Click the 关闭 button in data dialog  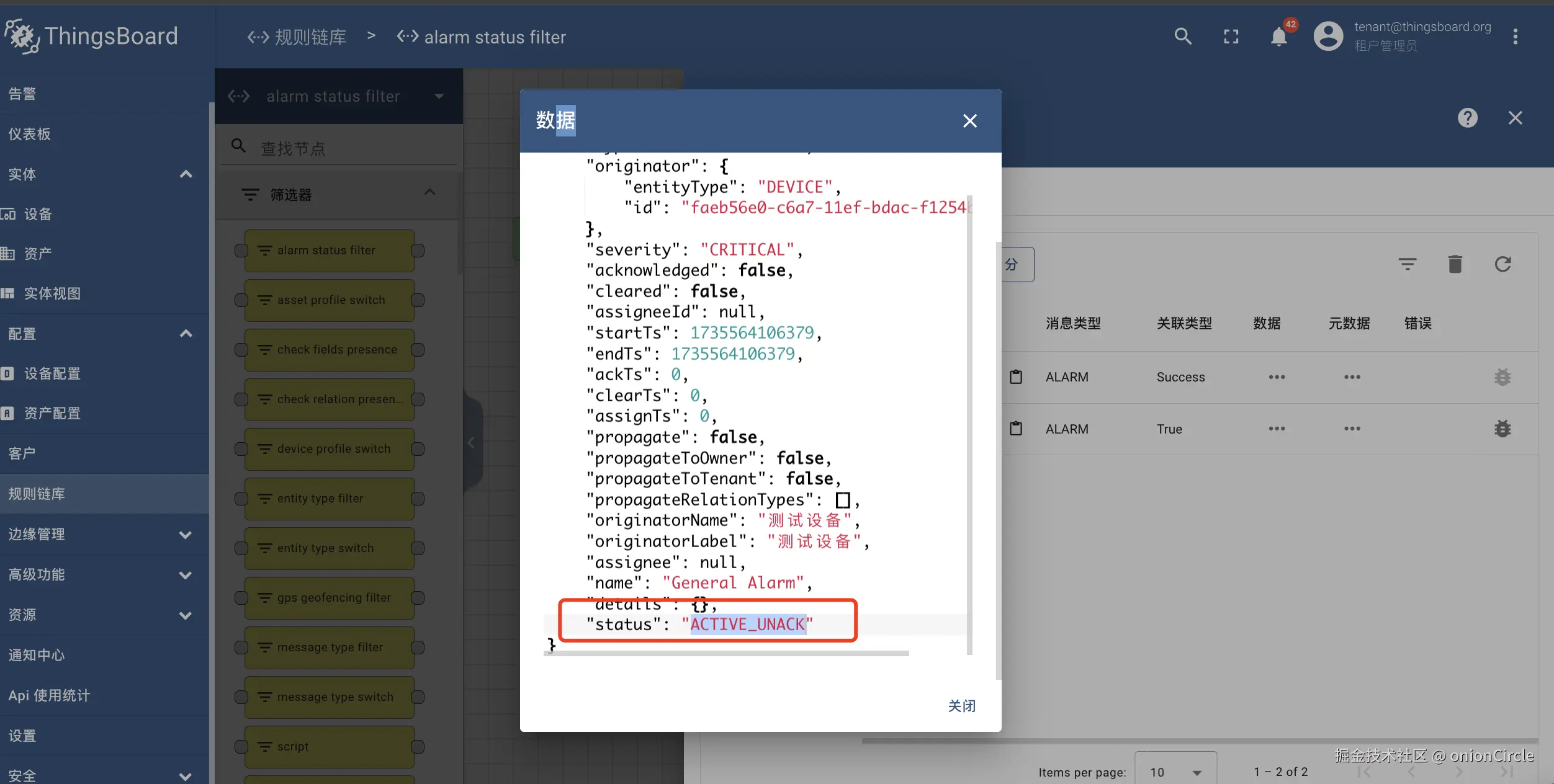961,706
